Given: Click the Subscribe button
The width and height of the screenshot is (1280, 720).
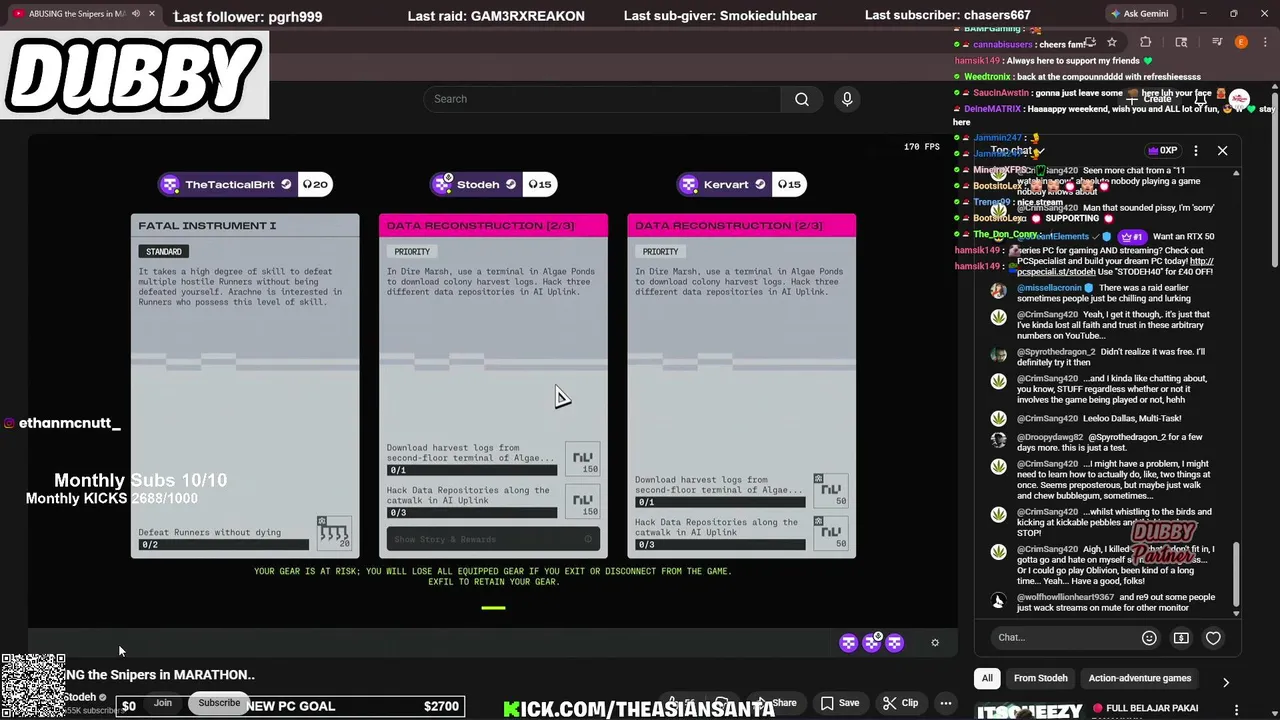Looking at the screenshot, I should [219, 703].
